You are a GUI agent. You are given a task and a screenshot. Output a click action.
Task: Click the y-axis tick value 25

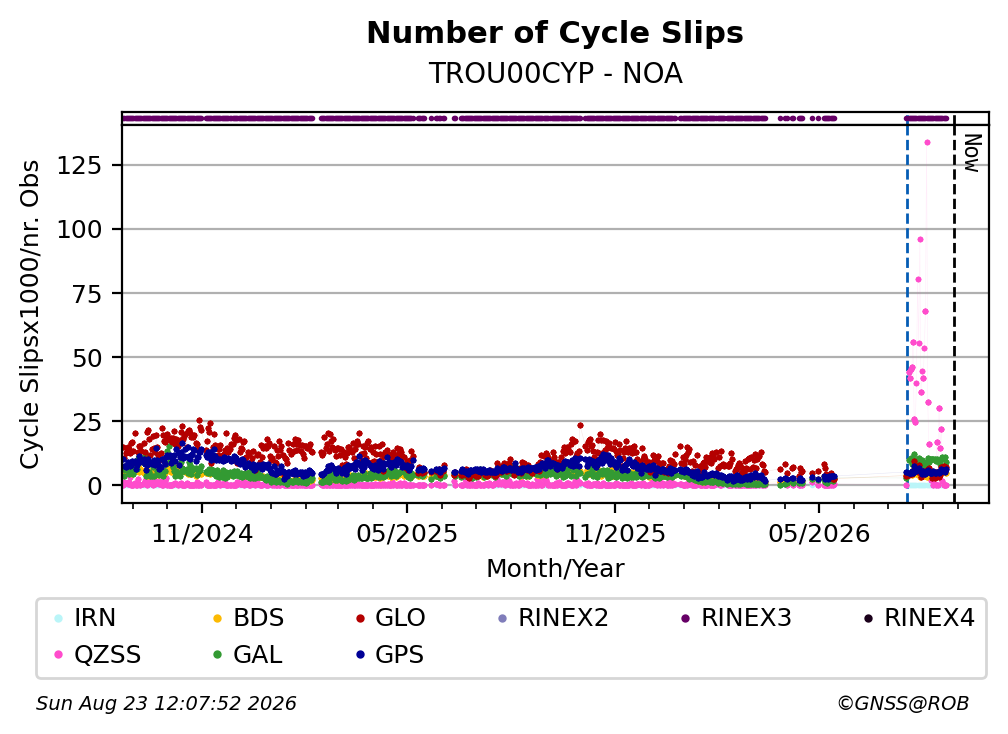(x=87, y=422)
